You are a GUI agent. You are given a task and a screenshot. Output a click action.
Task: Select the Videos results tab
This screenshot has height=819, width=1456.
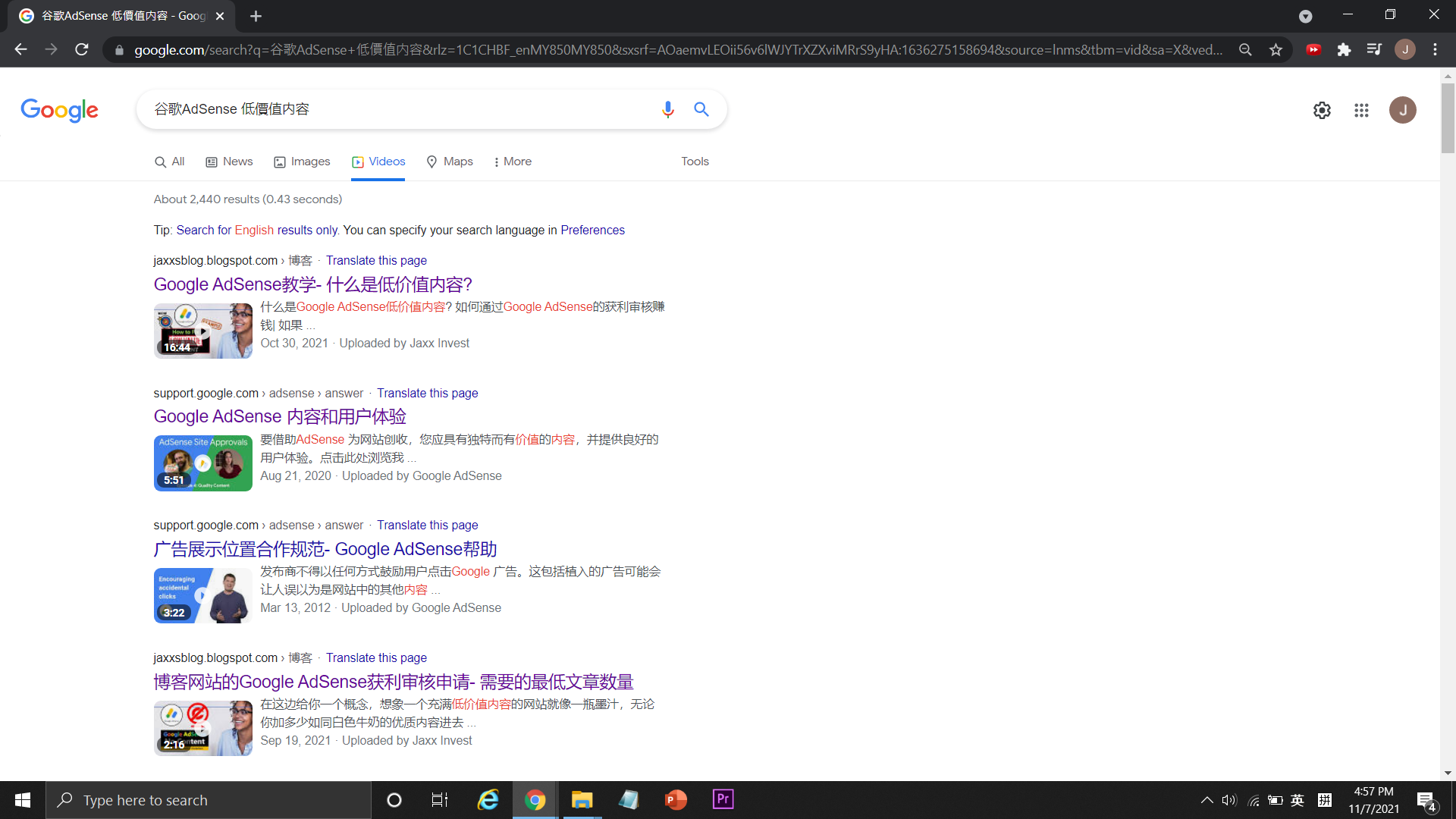[378, 162]
